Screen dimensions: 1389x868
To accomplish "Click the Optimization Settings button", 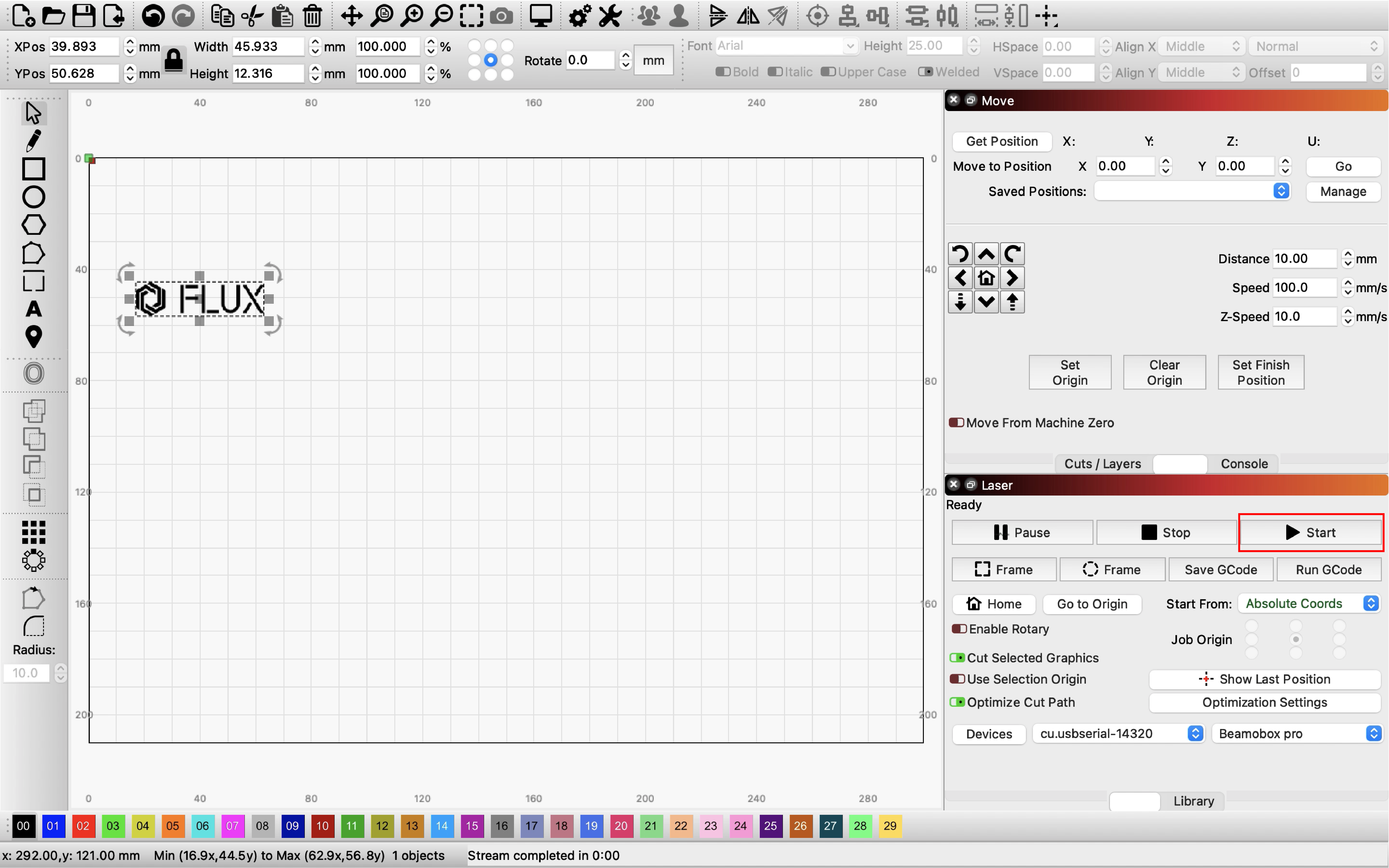I will coord(1264,702).
